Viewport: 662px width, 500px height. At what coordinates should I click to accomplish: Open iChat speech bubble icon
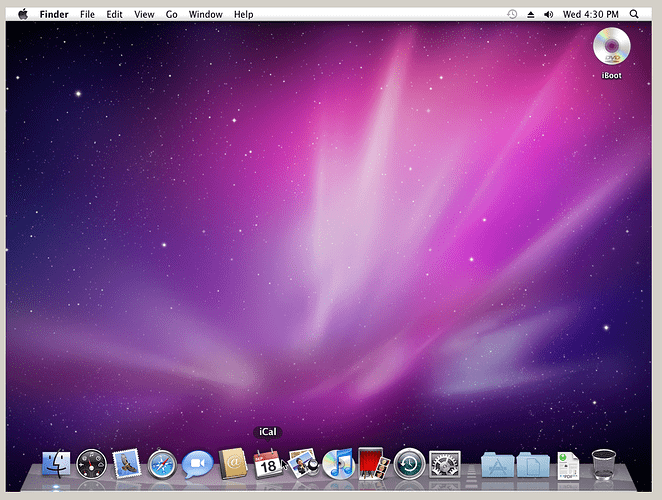pyautogui.click(x=198, y=464)
